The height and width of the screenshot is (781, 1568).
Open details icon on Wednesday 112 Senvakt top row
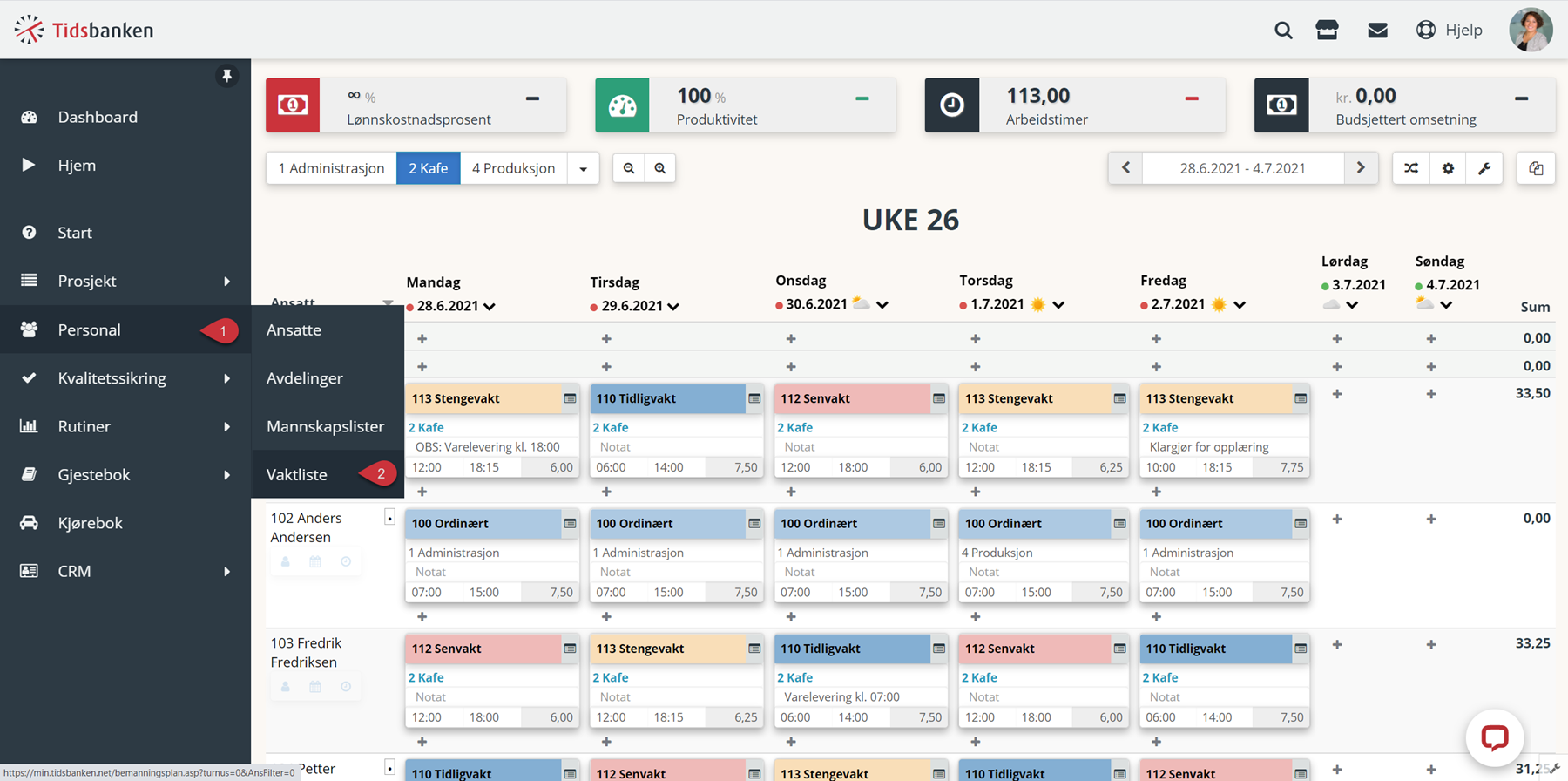[939, 398]
